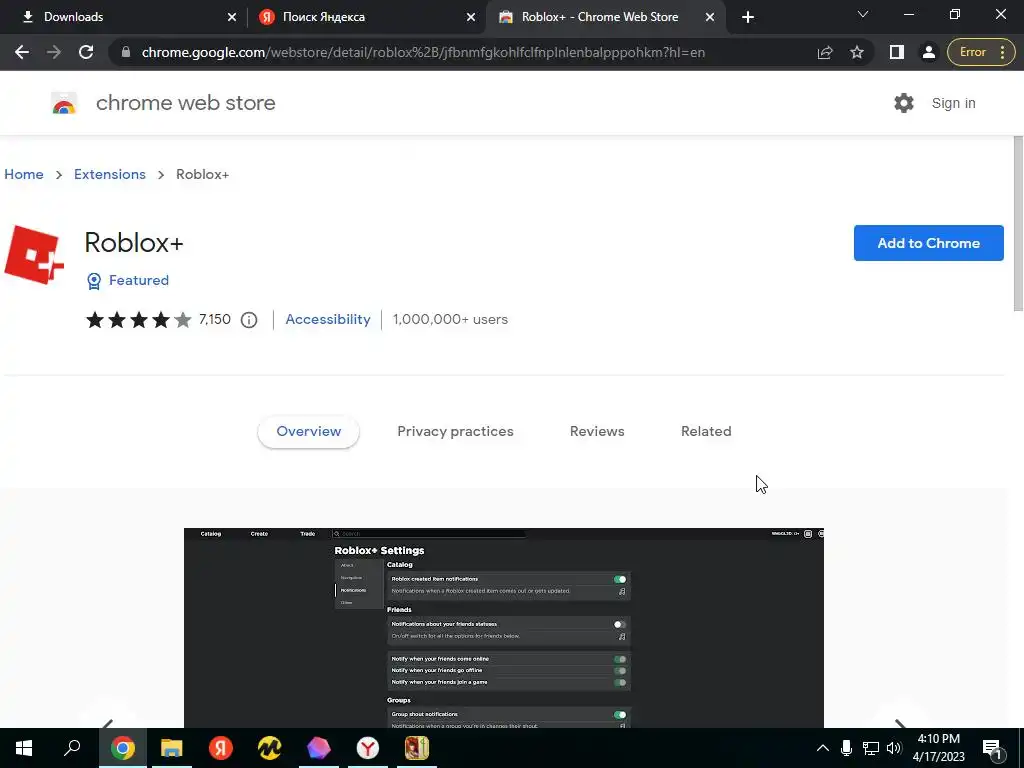Open the Extensions breadcrumb link
1024x768 pixels.
pyautogui.click(x=110, y=174)
